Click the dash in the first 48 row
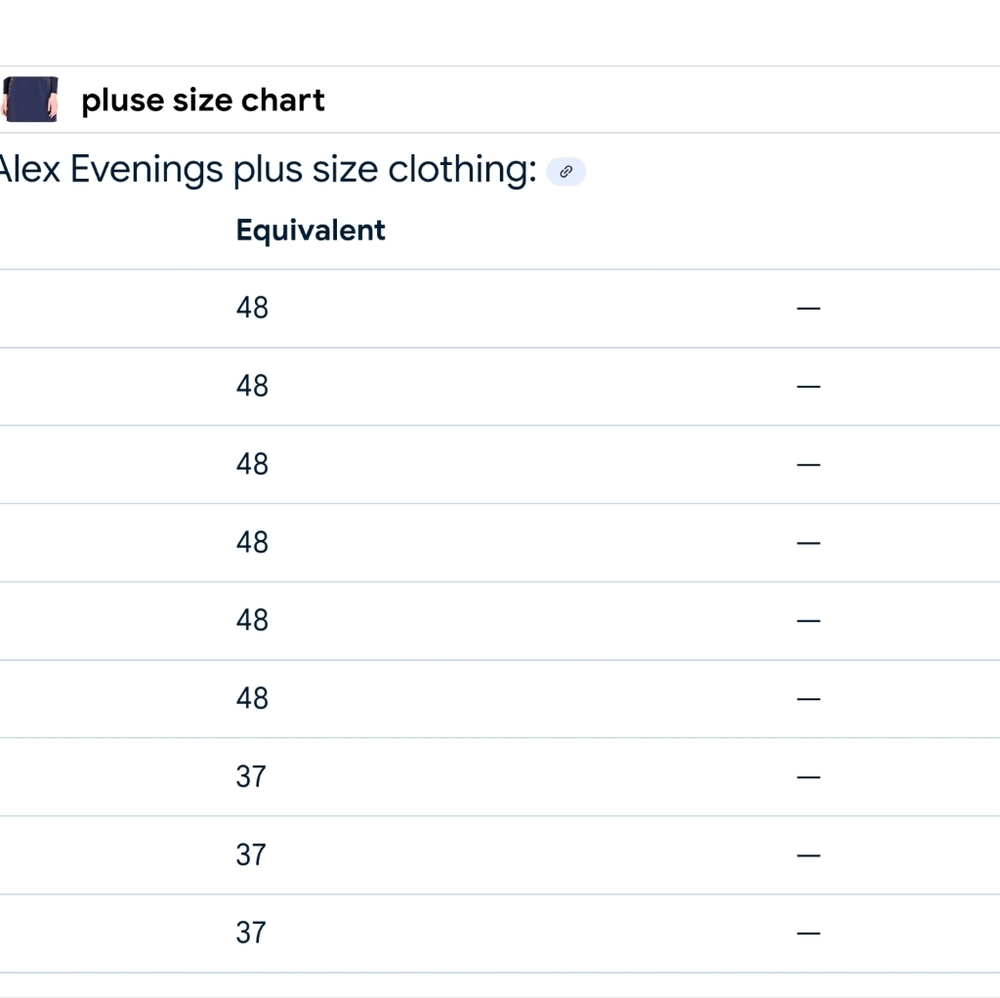The width and height of the screenshot is (1000, 998). (808, 309)
